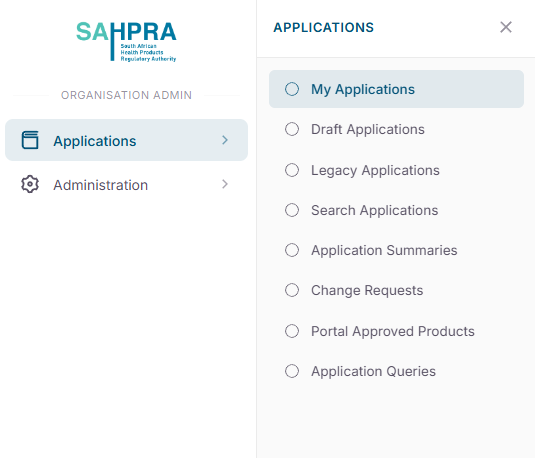Click the SAHPRA logo
535x458 pixels.
pyautogui.click(x=126, y=41)
